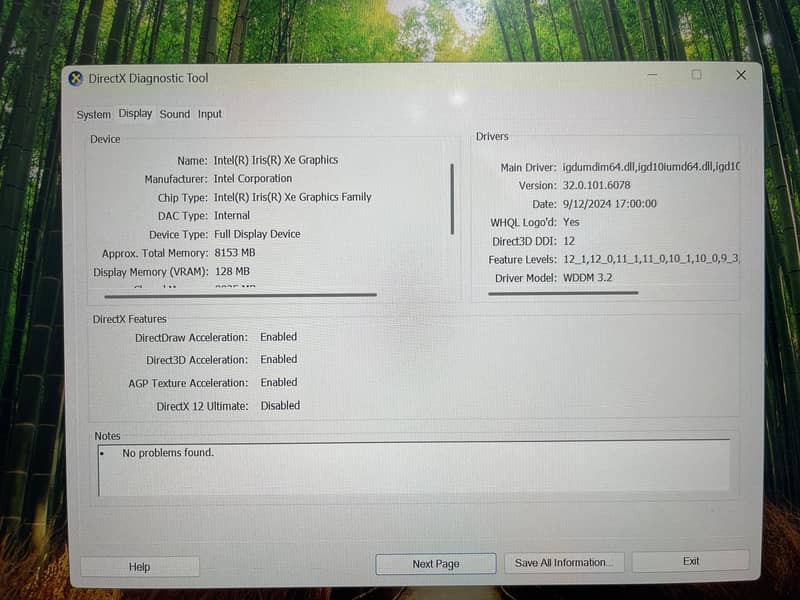Click DirectDraw Acceleration Enabled value
The image size is (800, 600).
[279, 337]
